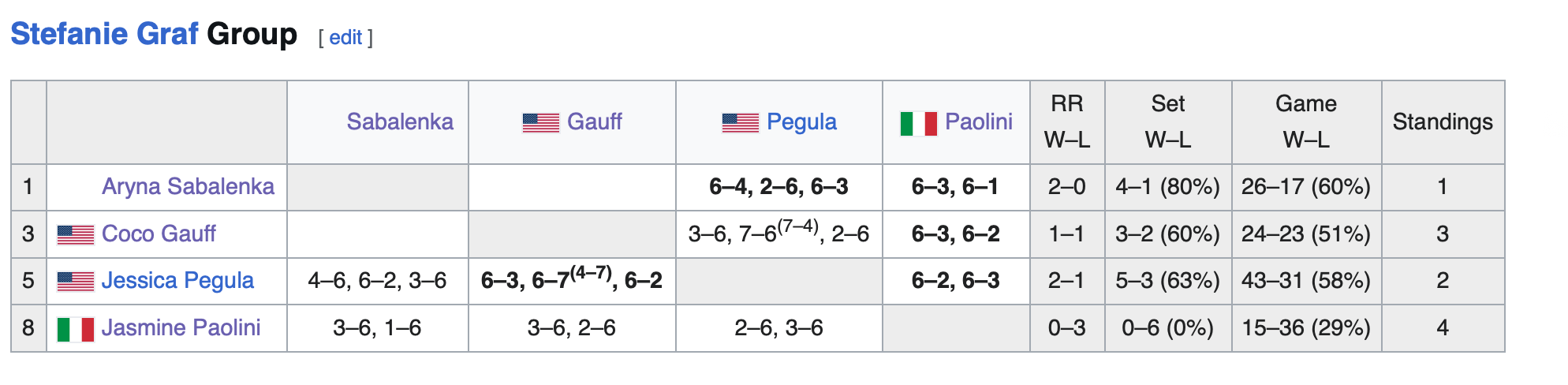Open the Aryna Sabalenka player link

click(x=188, y=186)
